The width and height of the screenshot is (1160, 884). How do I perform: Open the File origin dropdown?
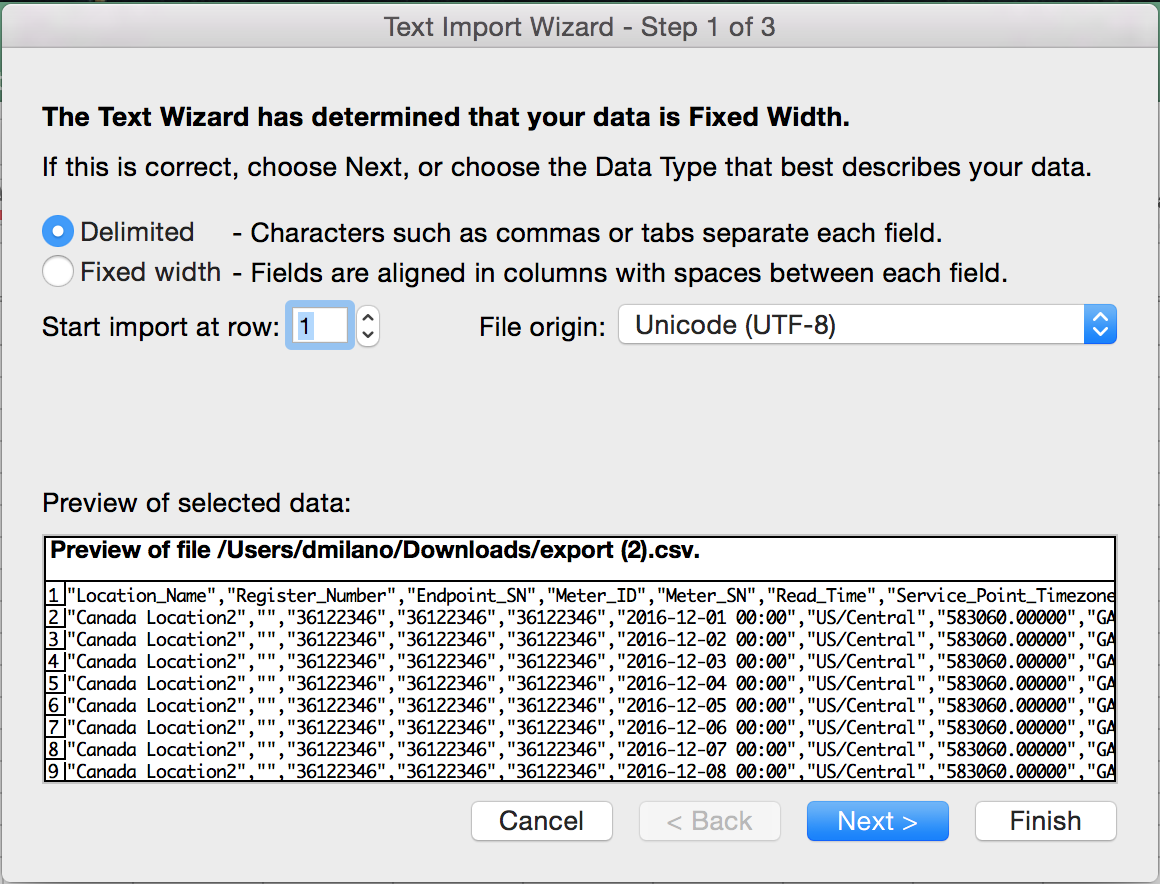tap(866, 325)
